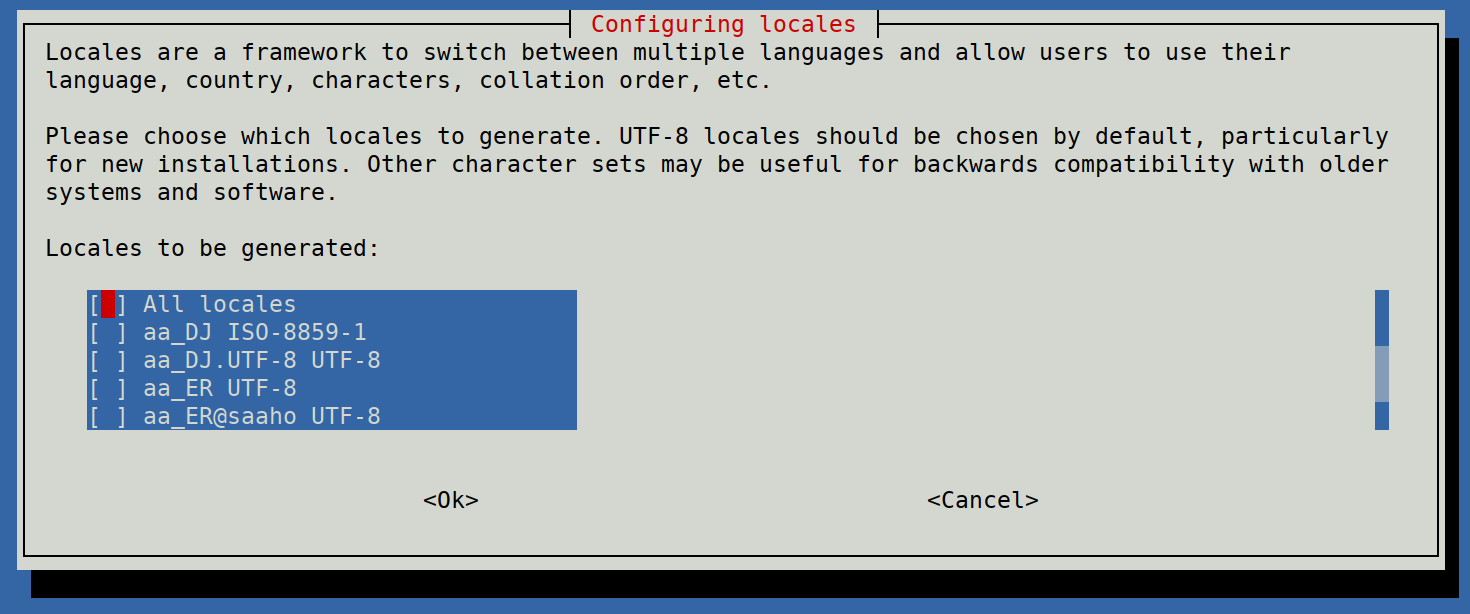Choose the aa_ER UTF-8 row label
Screen dimensions: 1470x614
click(x=220, y=388)
